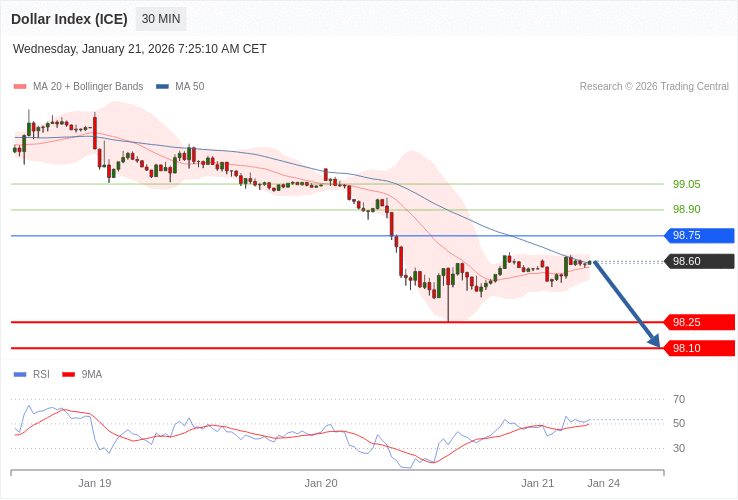Click the MA 50 legend swatch
Screen dimensions: 738x500
pos(162,87)
